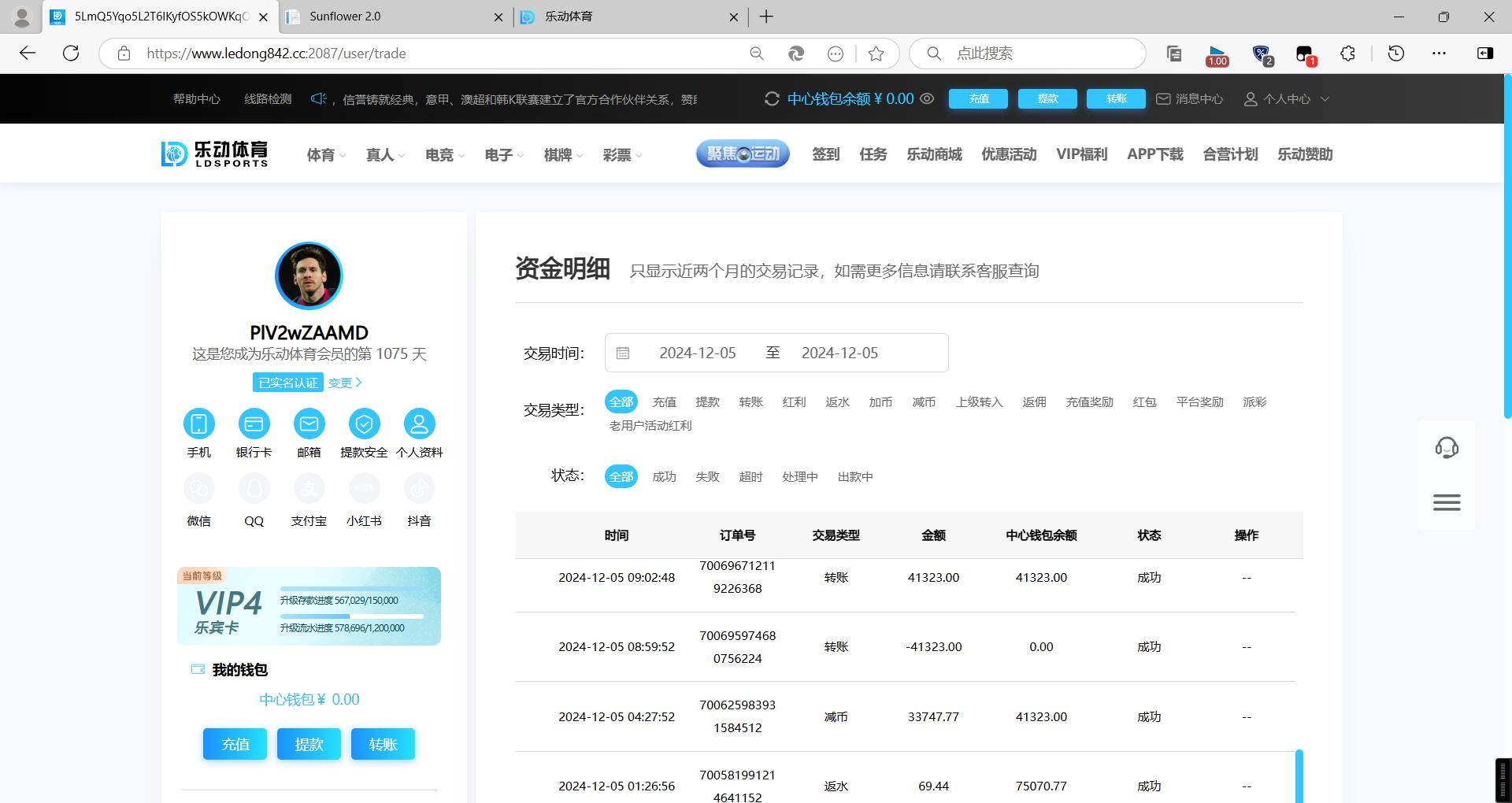Click the phone binding icon (手机)
Viewport: 1512px width, 803px height.
[198, 424]
